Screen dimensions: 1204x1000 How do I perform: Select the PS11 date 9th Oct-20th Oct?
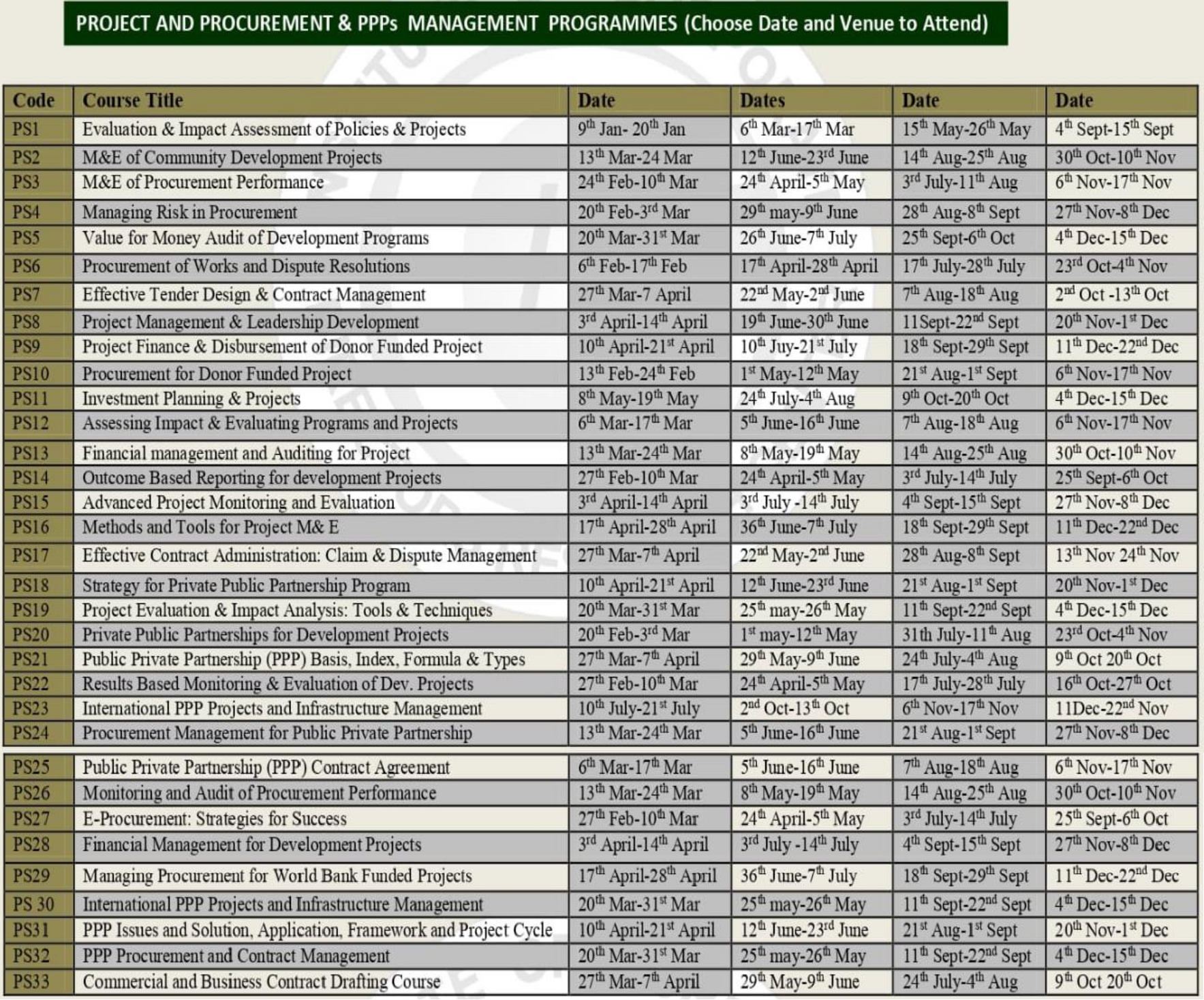click(955, 399)
